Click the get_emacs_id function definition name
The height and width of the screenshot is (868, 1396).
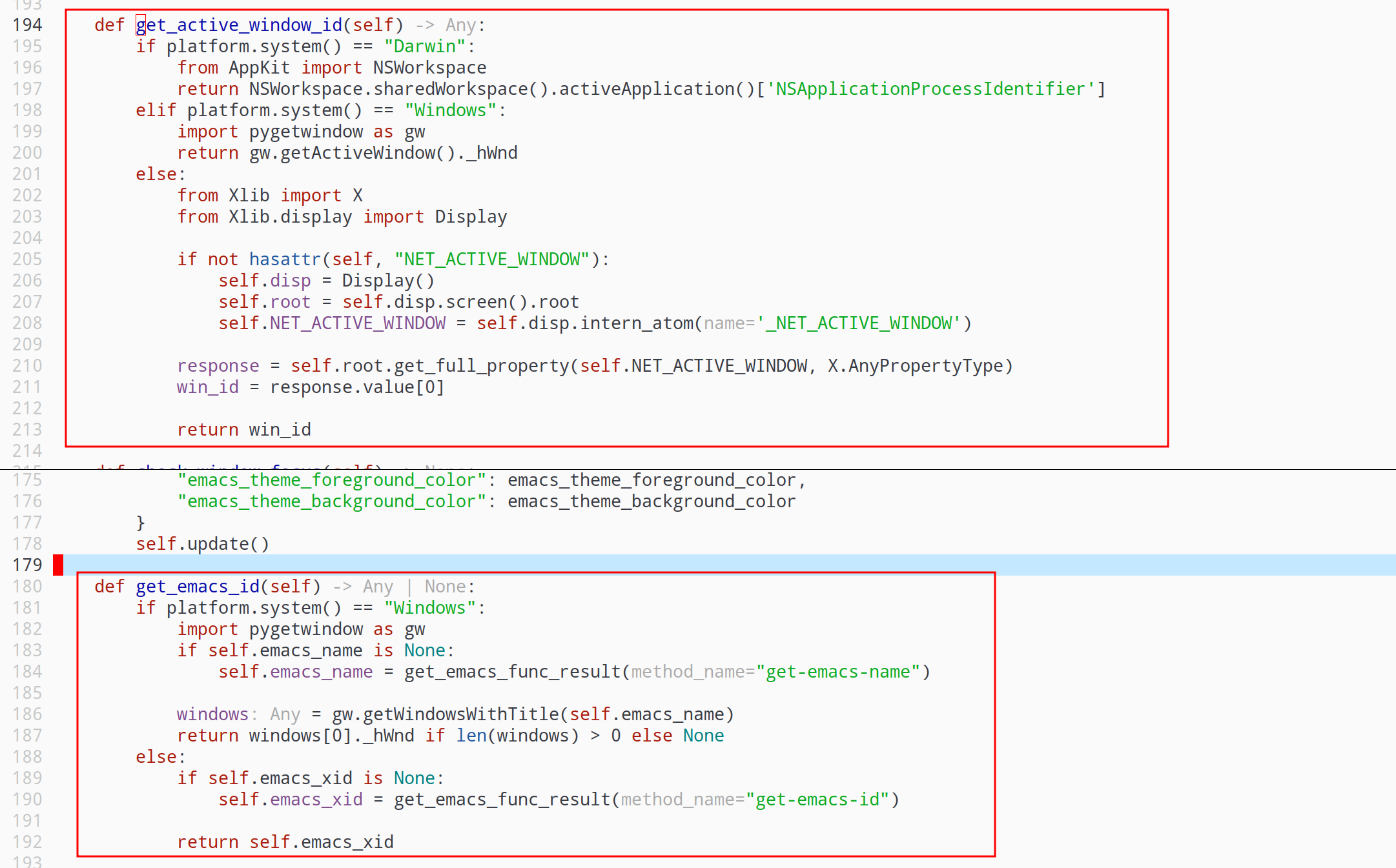coord(198,586)
